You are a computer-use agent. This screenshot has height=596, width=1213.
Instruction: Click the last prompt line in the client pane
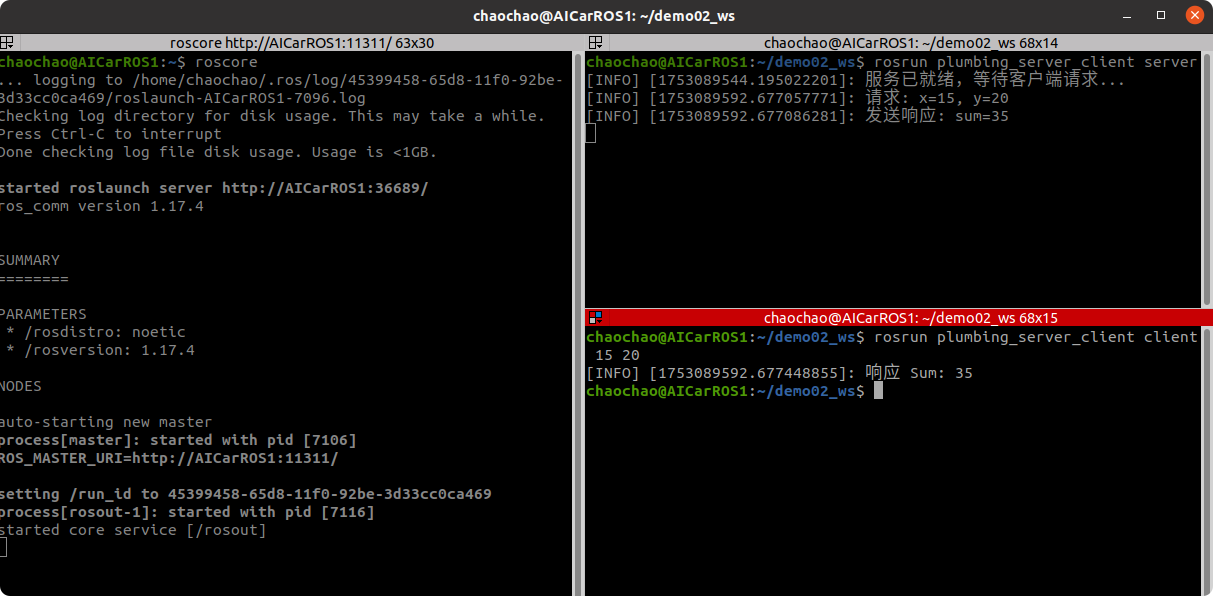click(735, 391)
